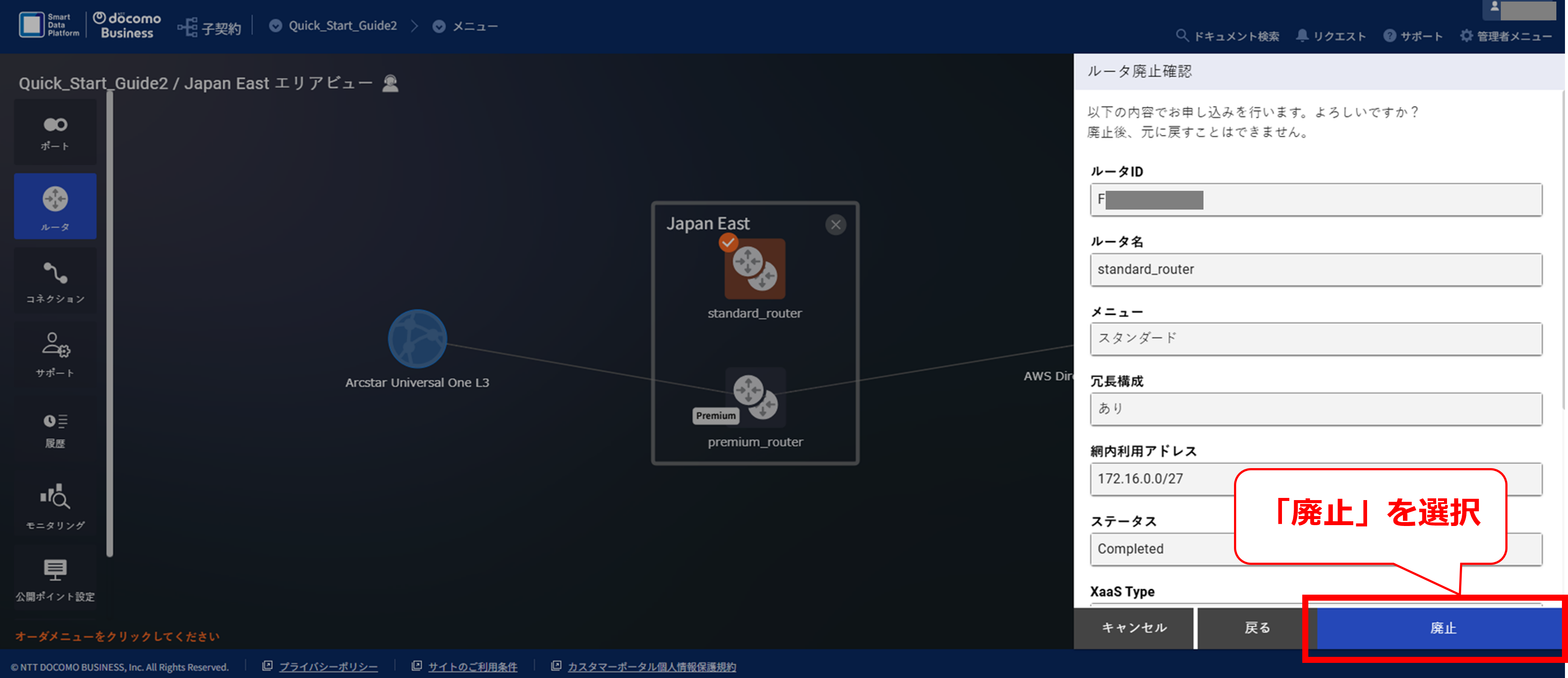Click the Smart Data Platform logo
Screen dimensions: 1568x678
(x=49, y=25)
